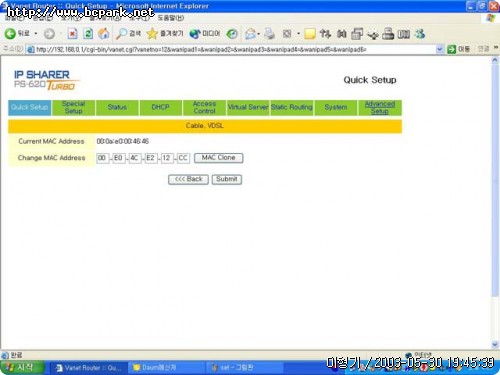This screenshot has height=375, width=500.
Task: Switch to the set - 그림판 taskbar item
Action: pyautogui.click(x=245, y=368)
